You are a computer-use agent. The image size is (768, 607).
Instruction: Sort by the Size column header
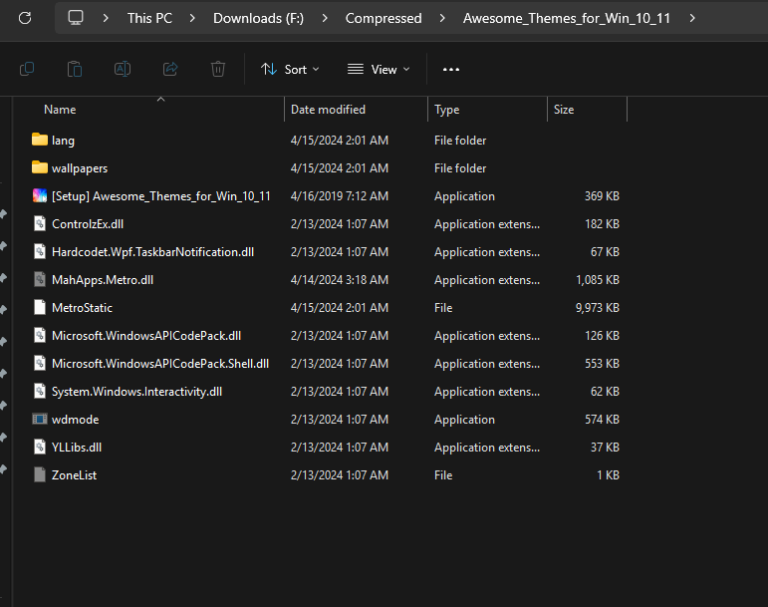click(x=563, y=109)
